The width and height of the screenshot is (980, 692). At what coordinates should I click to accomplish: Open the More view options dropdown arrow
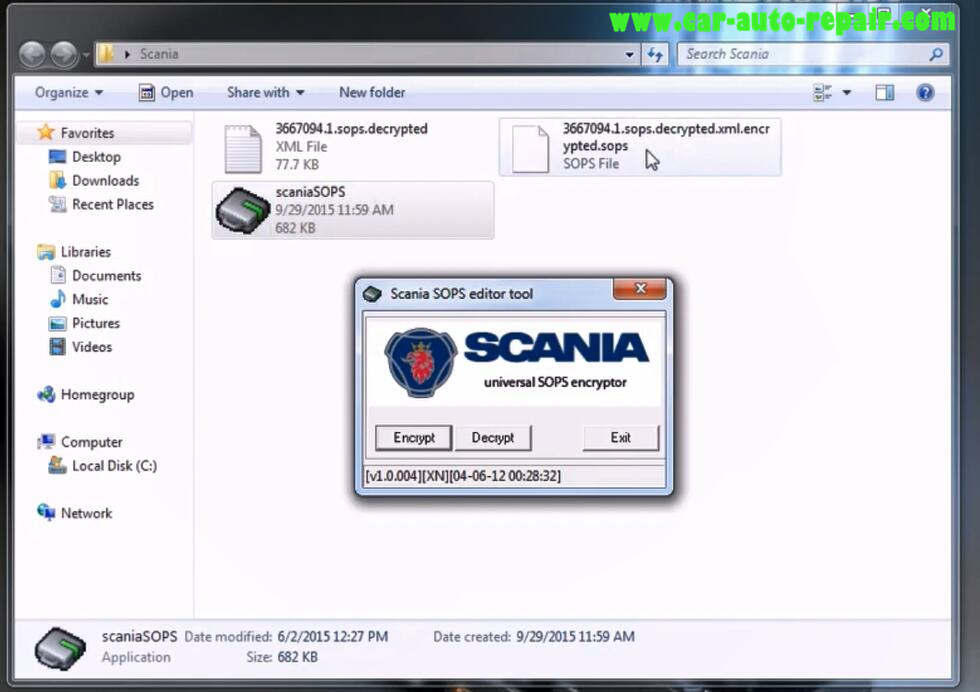(x=846, y=93)
